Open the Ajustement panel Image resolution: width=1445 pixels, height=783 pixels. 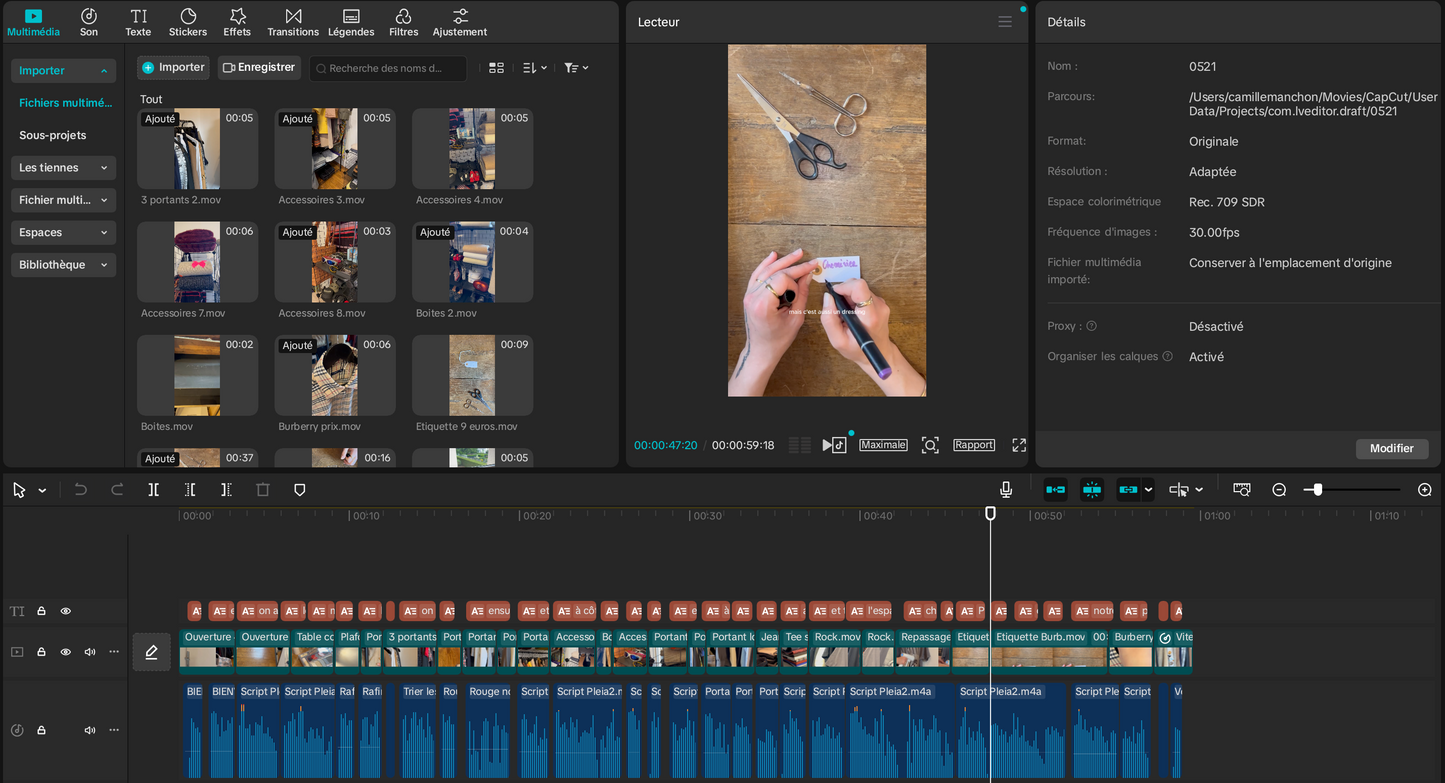(460, 22)
